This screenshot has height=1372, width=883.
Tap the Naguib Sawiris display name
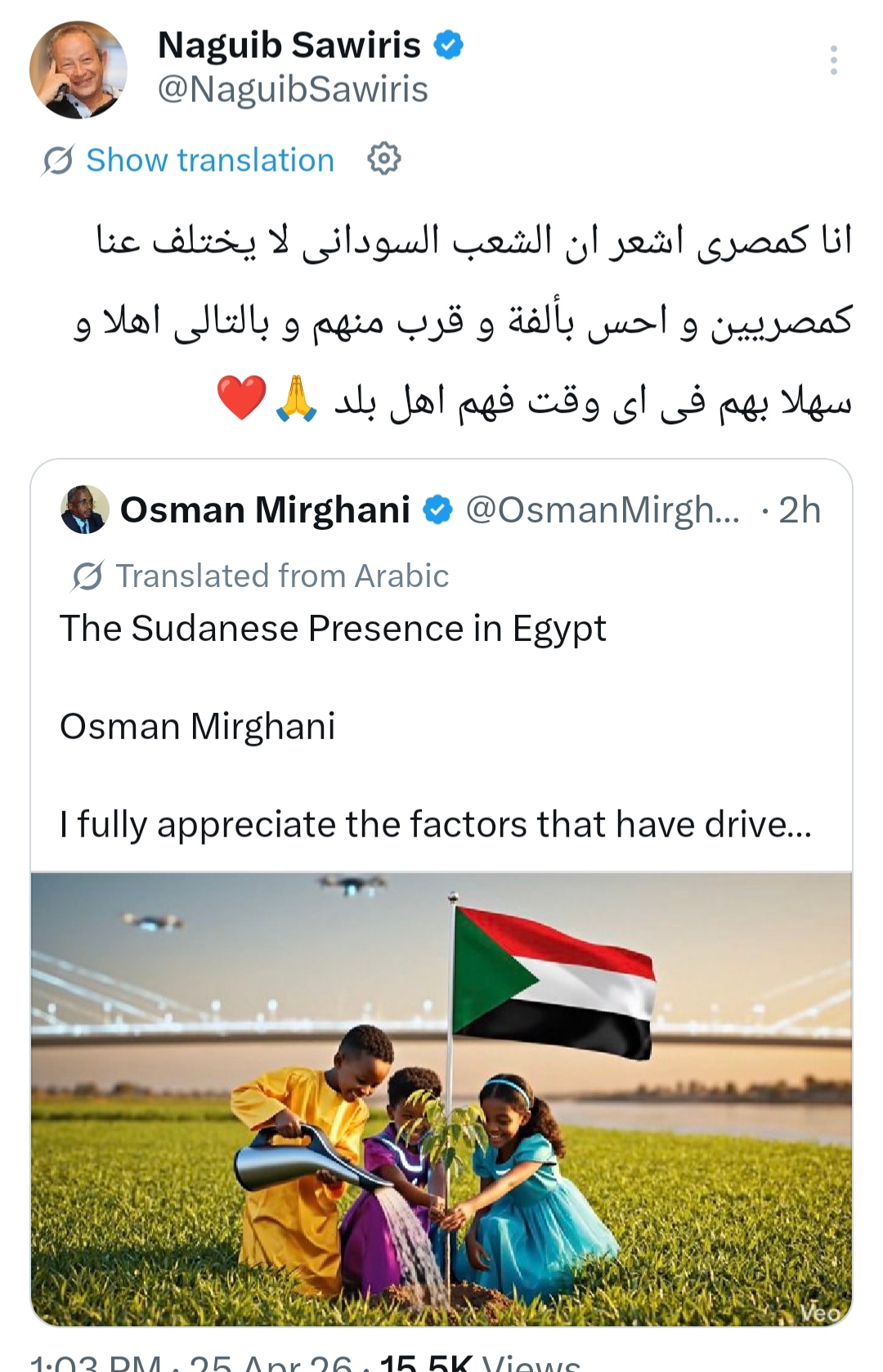click(x=289, y=46)
